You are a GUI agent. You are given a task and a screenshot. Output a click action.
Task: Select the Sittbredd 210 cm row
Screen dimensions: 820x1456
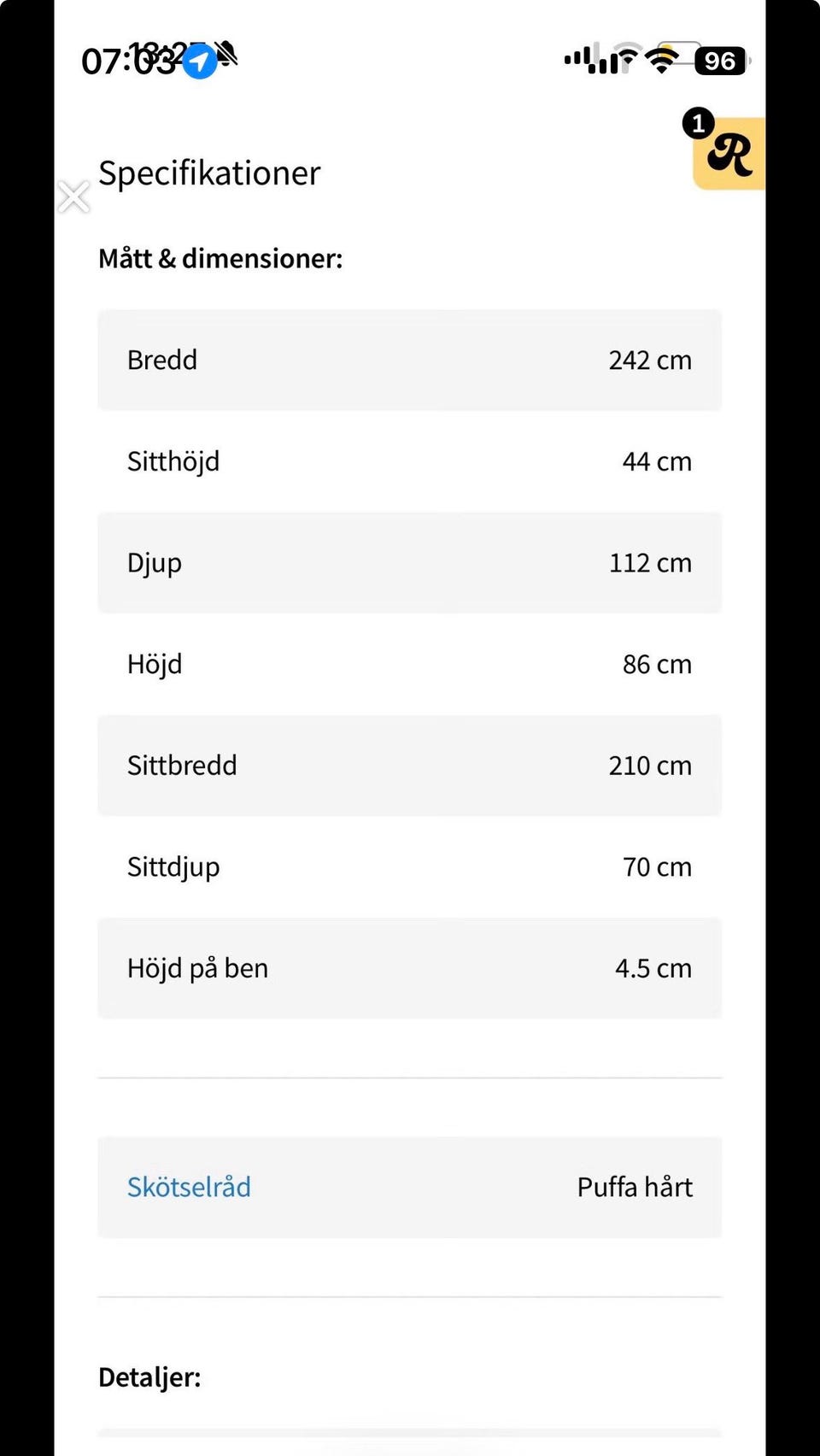point(410,766)
